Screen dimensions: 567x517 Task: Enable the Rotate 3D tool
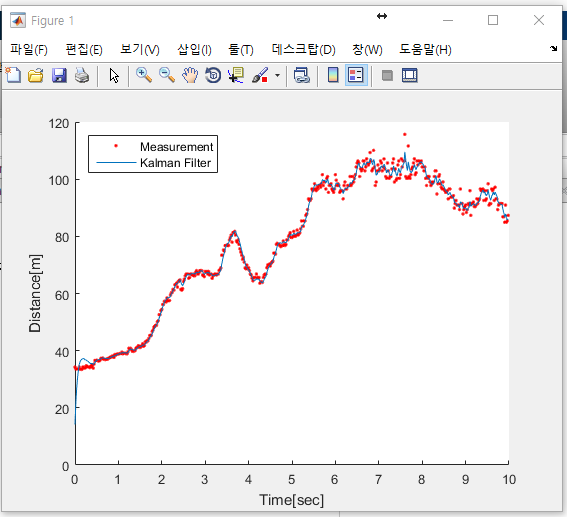(213, 76)
